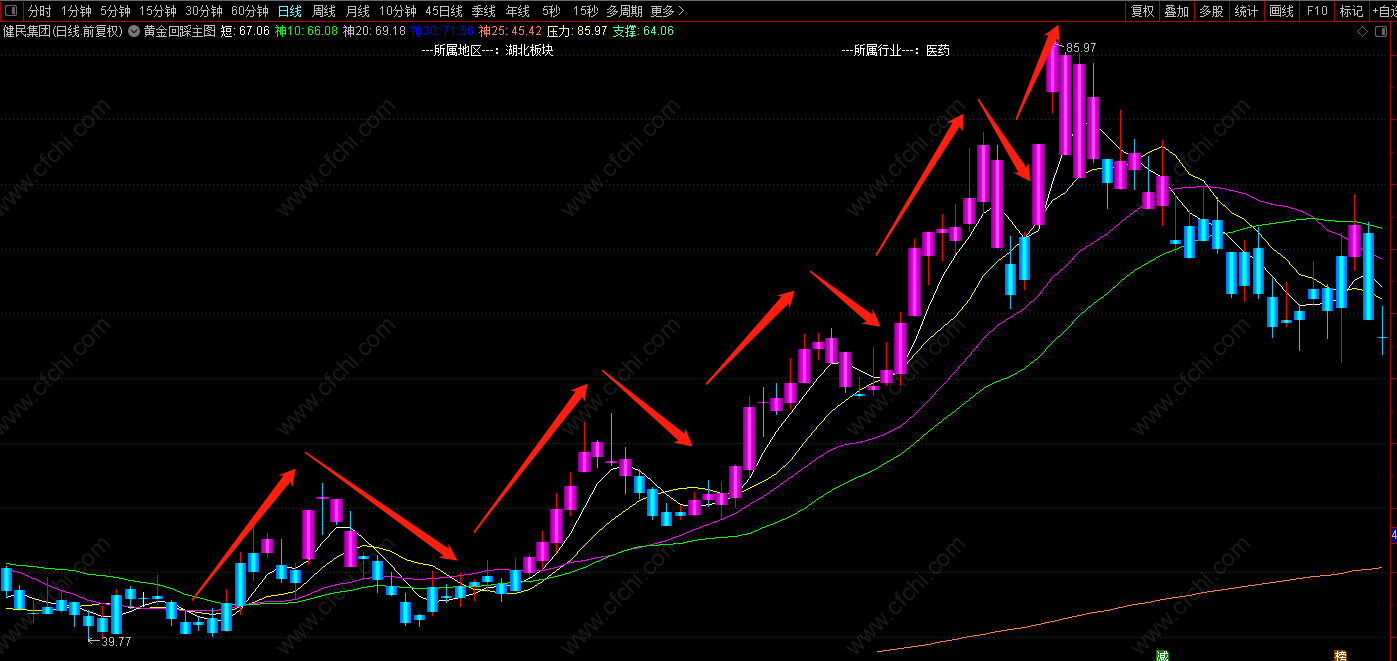Select the 15秒 period tab

pos(586,11)
